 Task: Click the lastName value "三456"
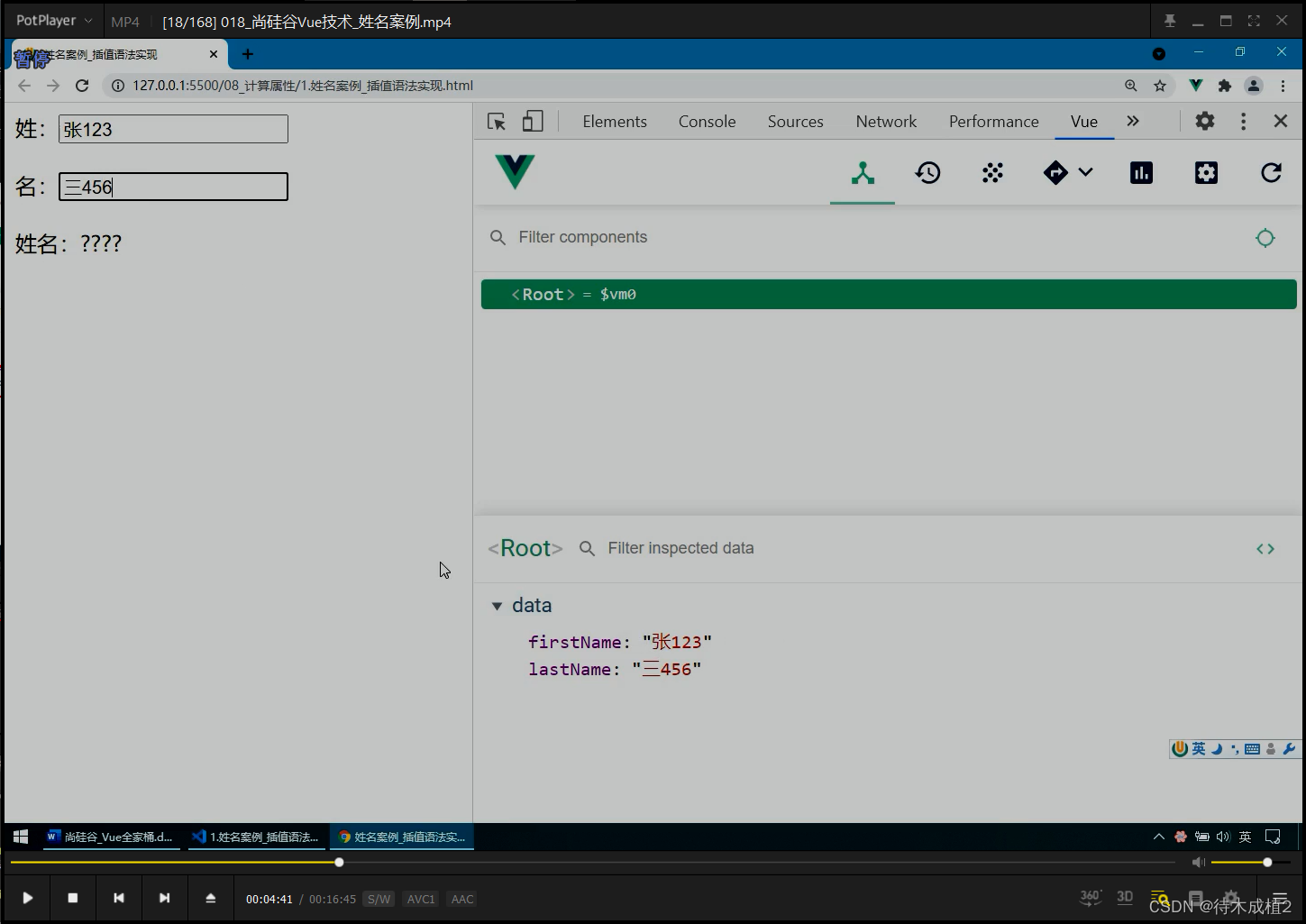coord(667,670)
